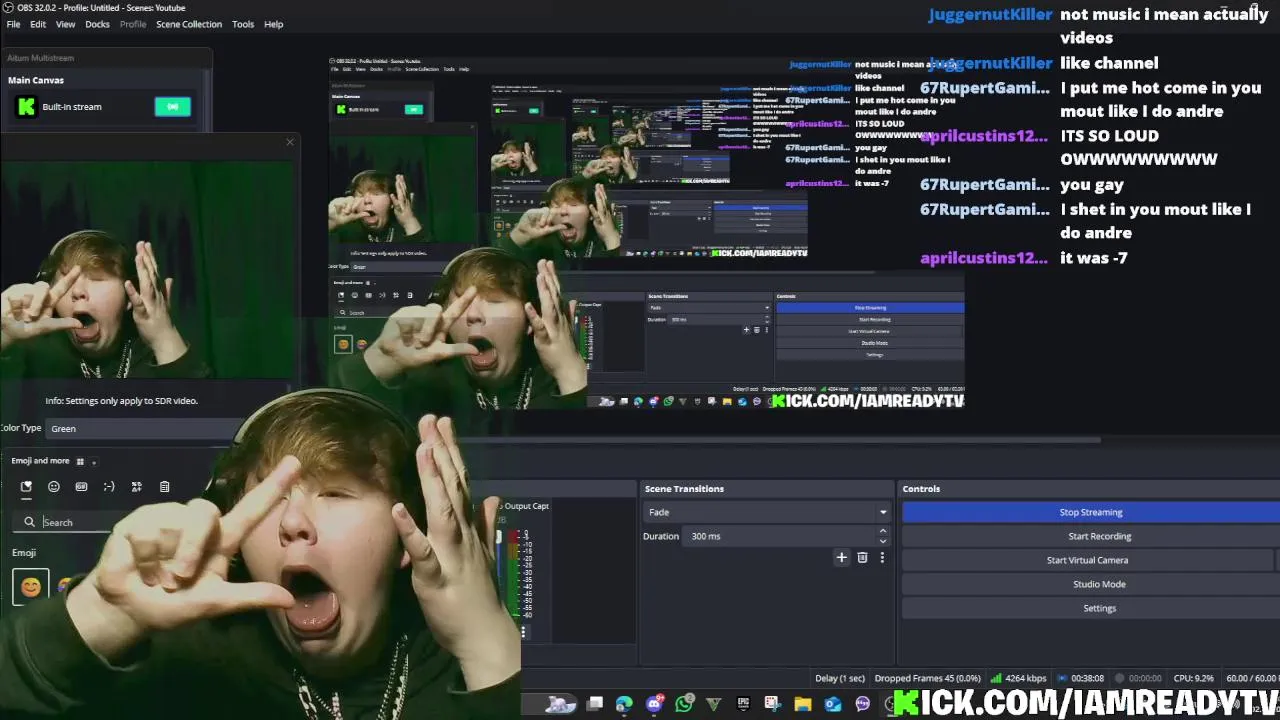Toggle the Built-in stream green button
The height and width of the screenshot is (720, 1280).
click(x=172, y=106)
